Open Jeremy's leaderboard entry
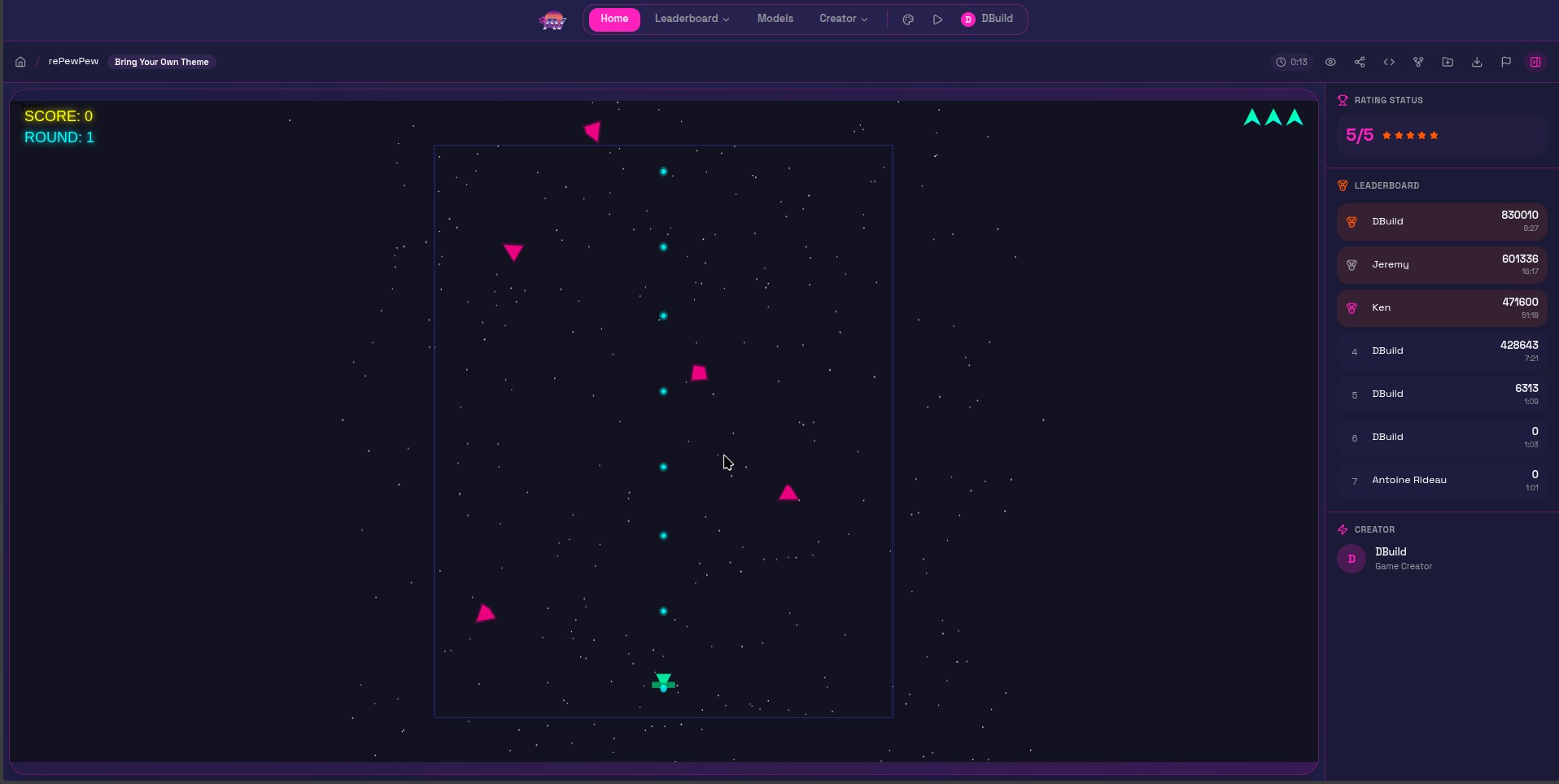1559x784 pixels. (1440, 264)
